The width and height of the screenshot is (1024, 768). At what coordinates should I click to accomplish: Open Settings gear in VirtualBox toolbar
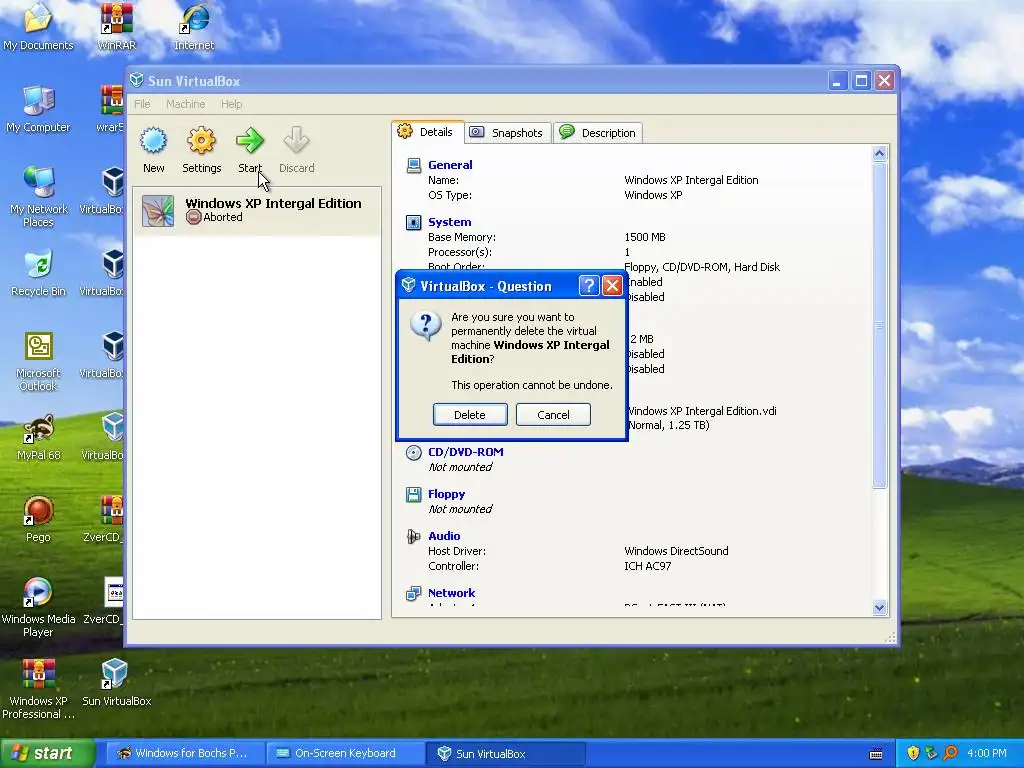click(201, 140)
